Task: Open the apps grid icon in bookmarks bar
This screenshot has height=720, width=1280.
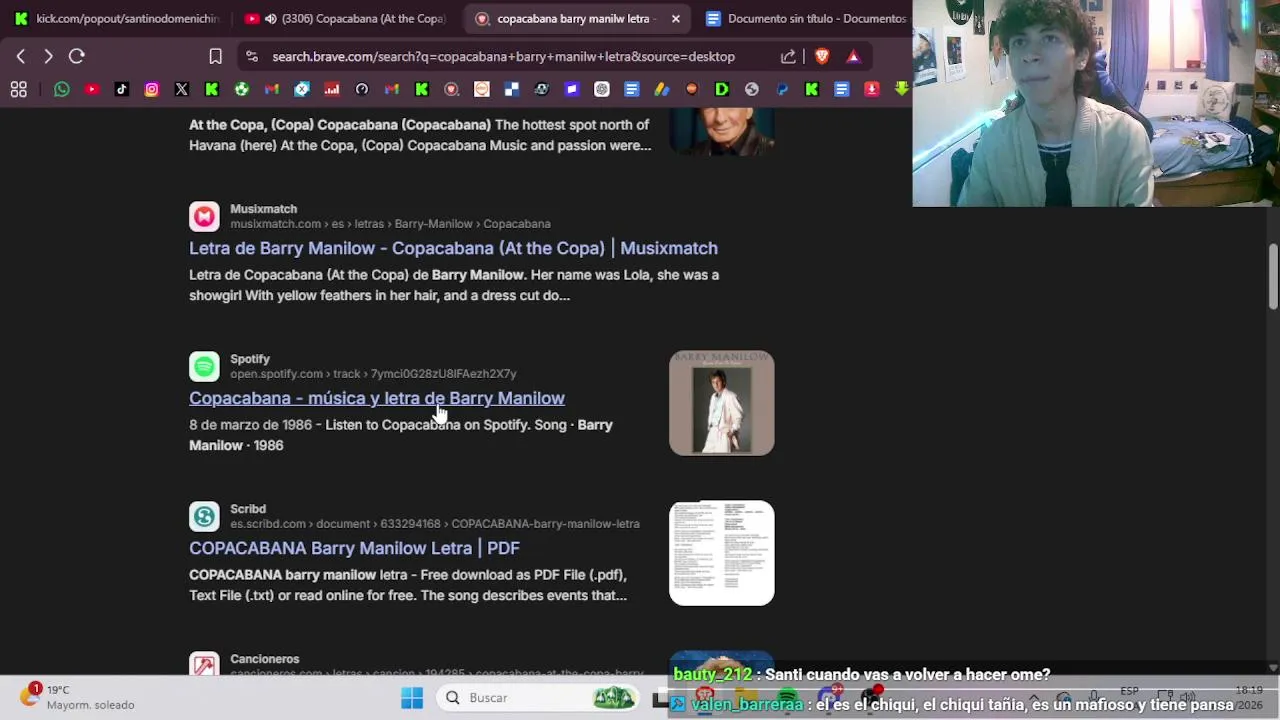Action: 18,89
